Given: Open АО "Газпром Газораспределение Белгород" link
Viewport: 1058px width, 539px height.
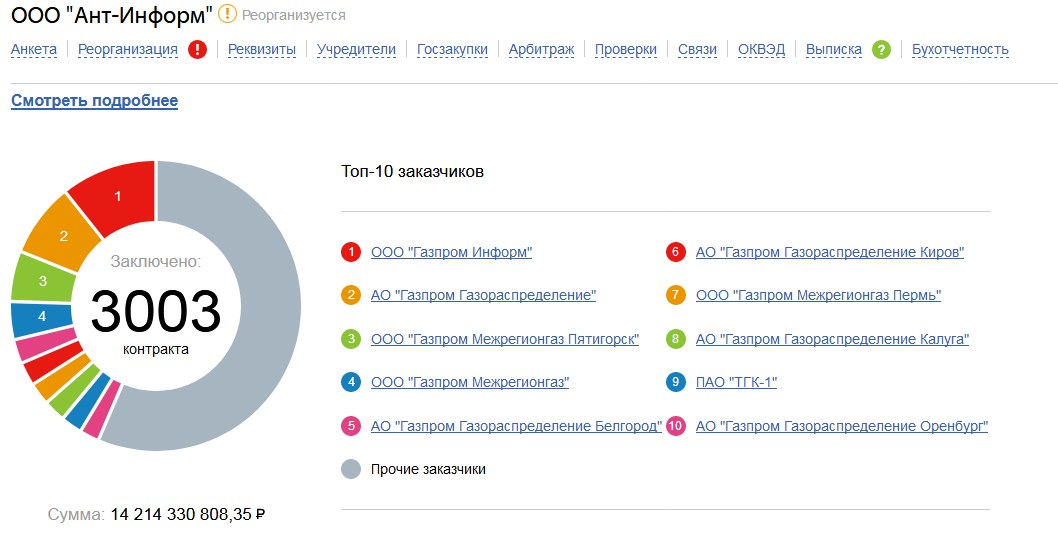Looking at the screenshot, I should pos(516,426).
